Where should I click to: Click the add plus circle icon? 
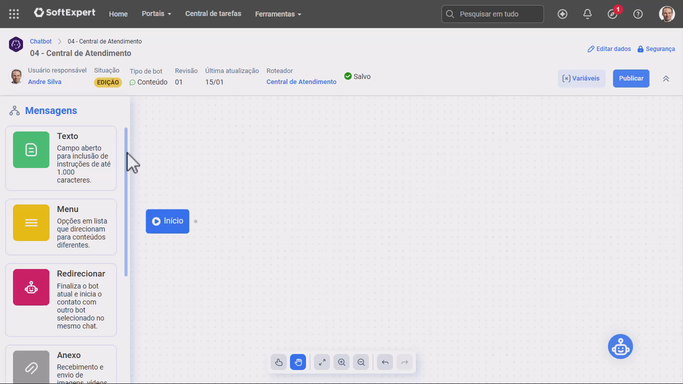point(562,14)
